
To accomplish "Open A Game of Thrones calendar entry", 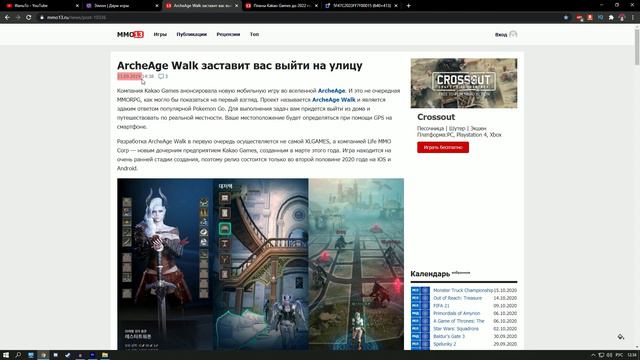I will click(x=459, y=321).
